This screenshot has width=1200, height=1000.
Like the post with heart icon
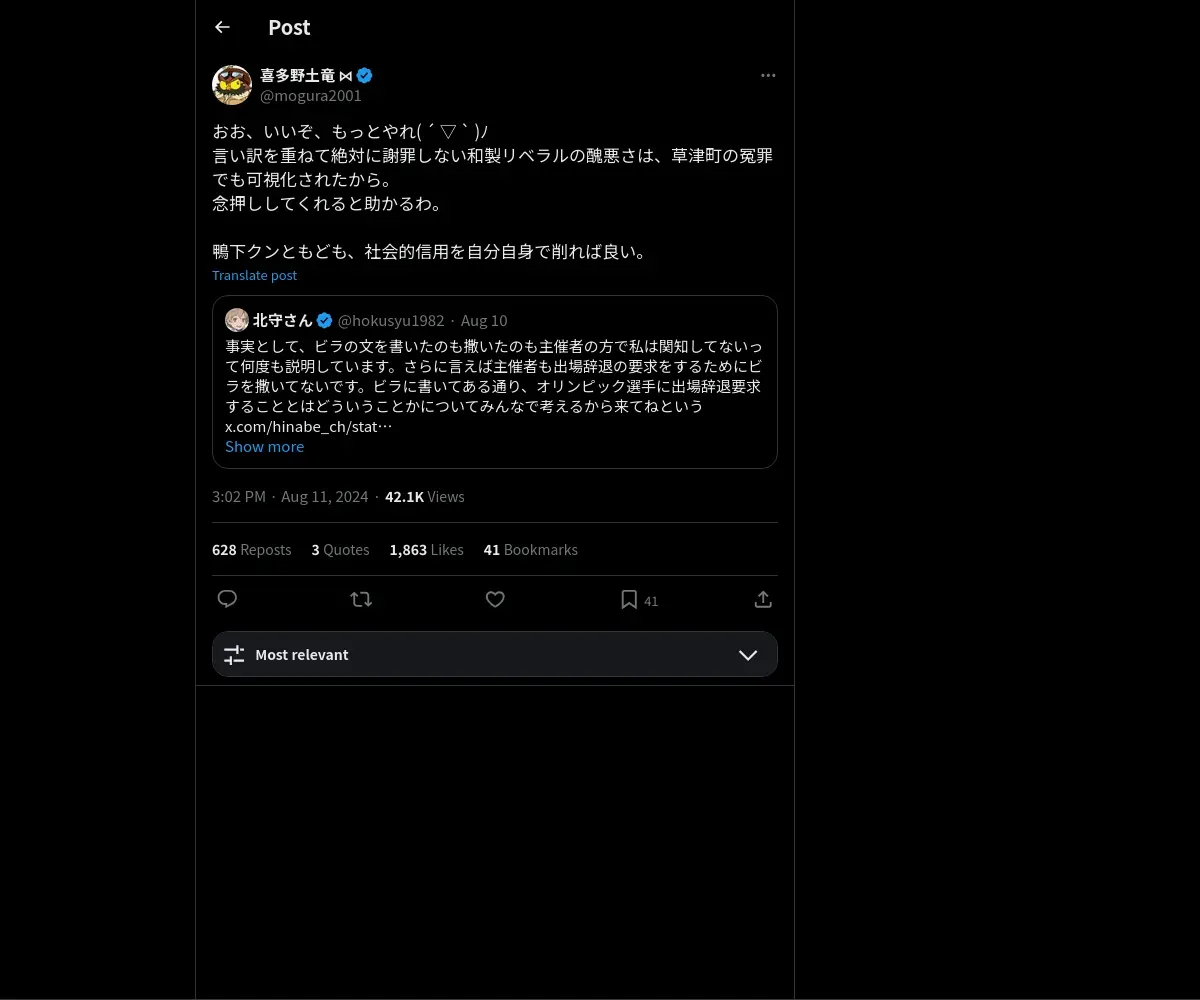point(495,599)
